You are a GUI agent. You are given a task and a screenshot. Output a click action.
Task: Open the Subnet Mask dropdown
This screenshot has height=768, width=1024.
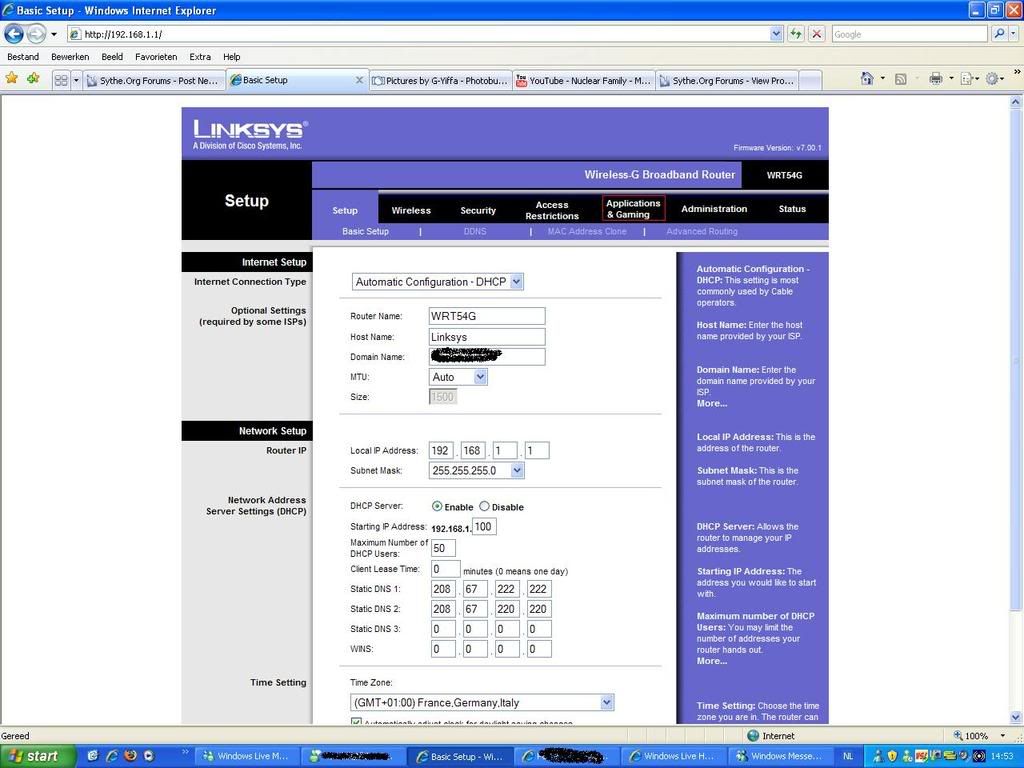477,470
